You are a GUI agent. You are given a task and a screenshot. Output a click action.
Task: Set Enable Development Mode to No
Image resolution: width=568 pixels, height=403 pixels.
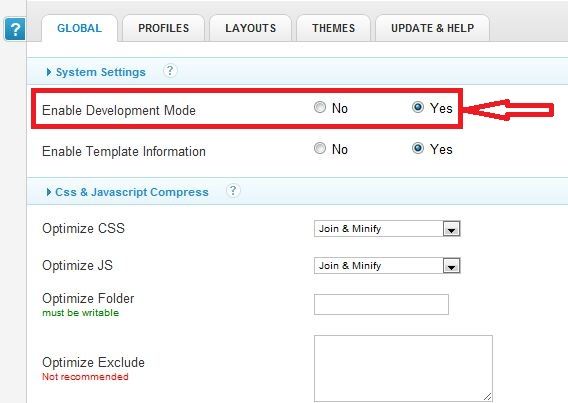click(320, 107)
